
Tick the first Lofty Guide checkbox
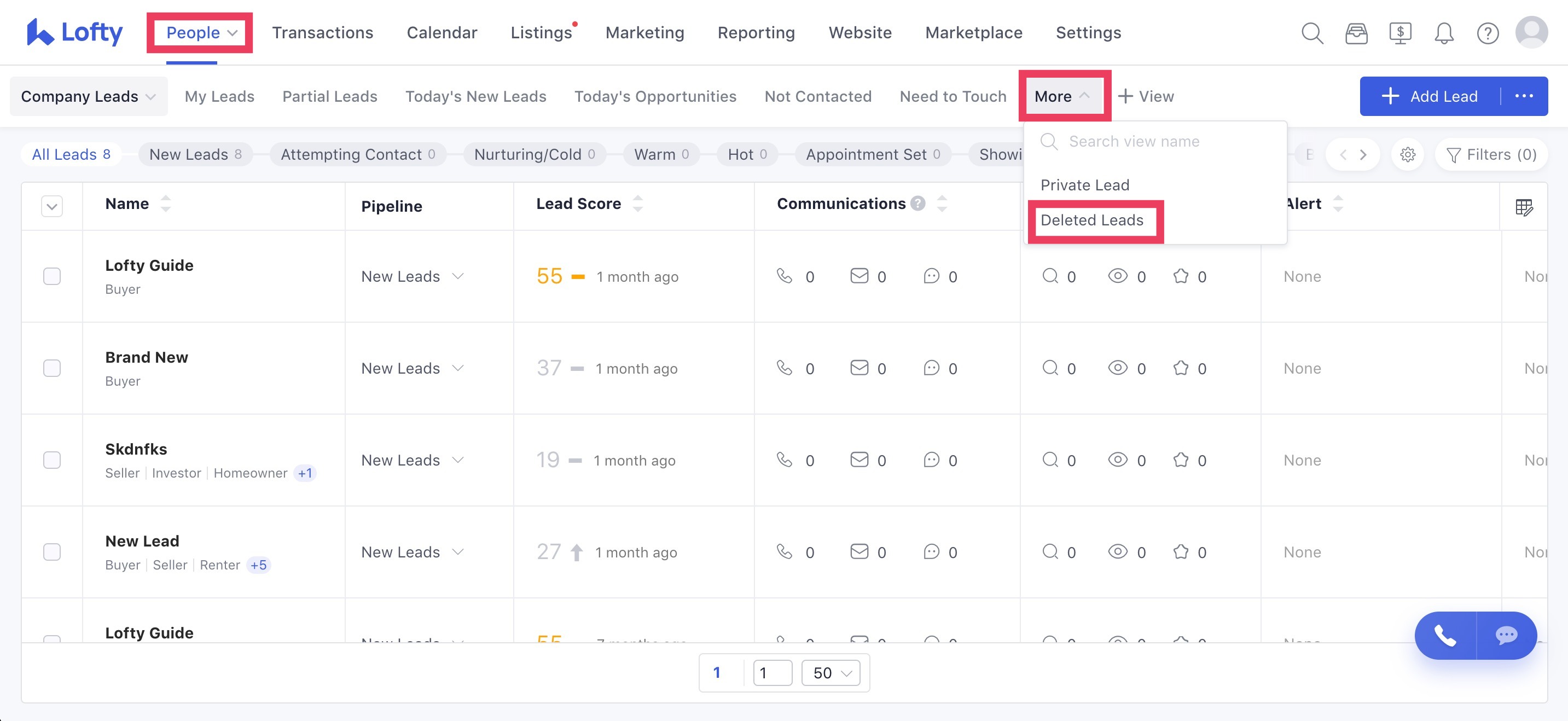coord(52,276)
